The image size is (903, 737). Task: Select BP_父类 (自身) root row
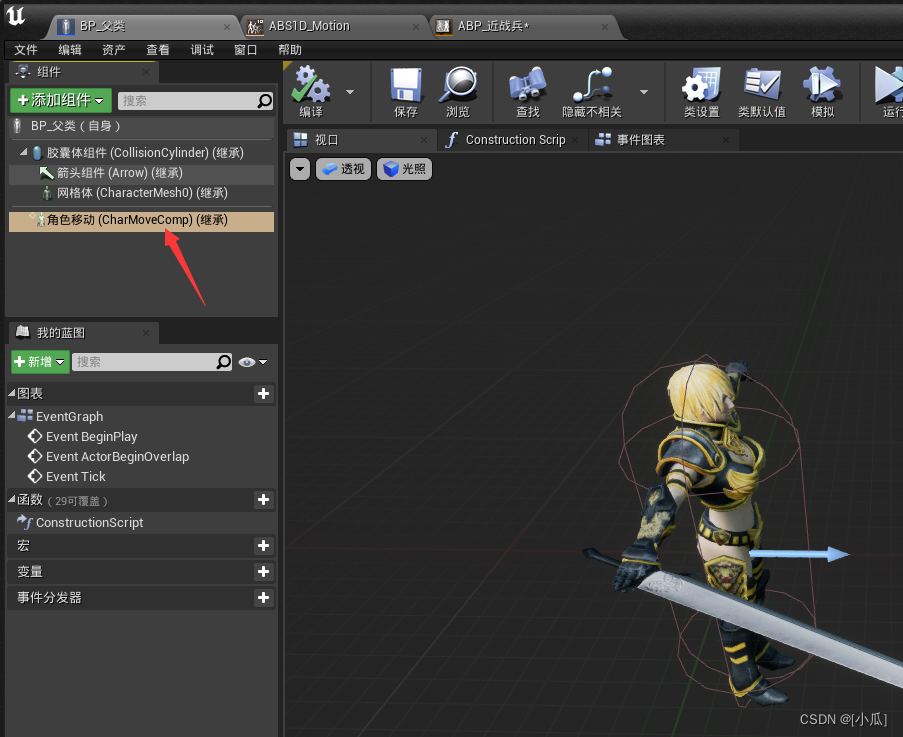tap(142, 126)
